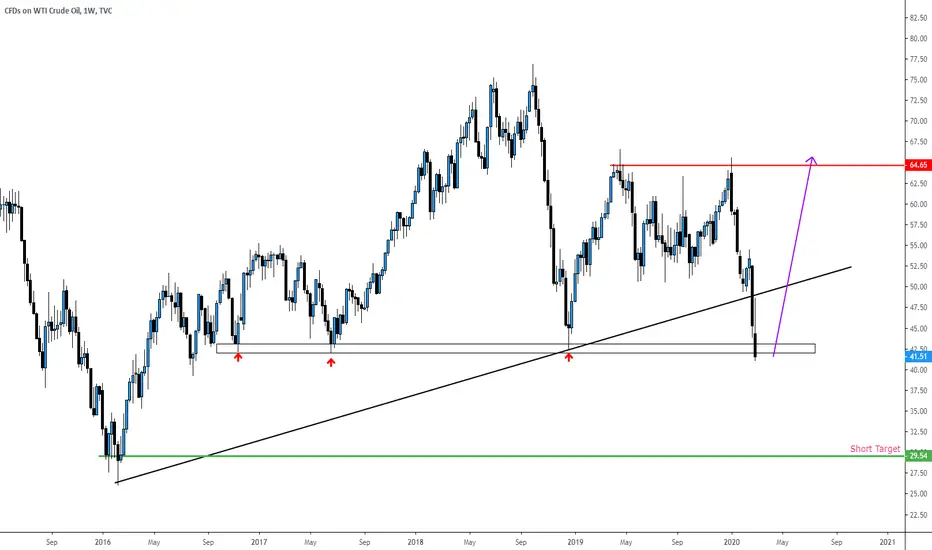Select the red horizontal resistance line at 64.65

pos(756,165)
